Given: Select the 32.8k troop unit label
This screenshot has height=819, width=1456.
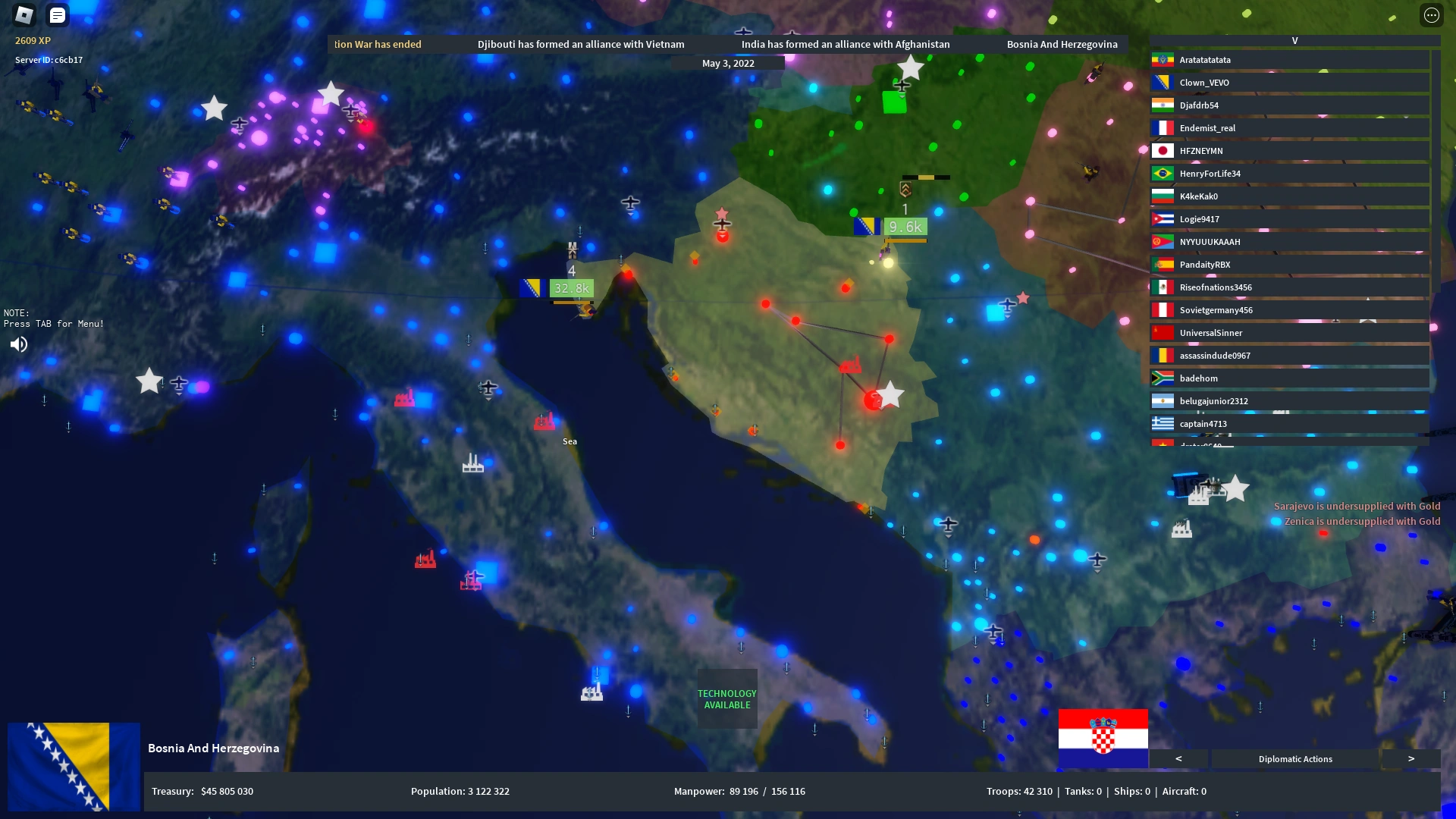Looking at the screenshot, I should click(x=571, y=288).
